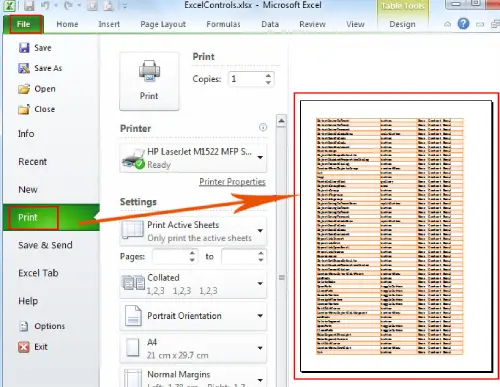Switch to the Home ribbon tab

(x=67, y=24)
